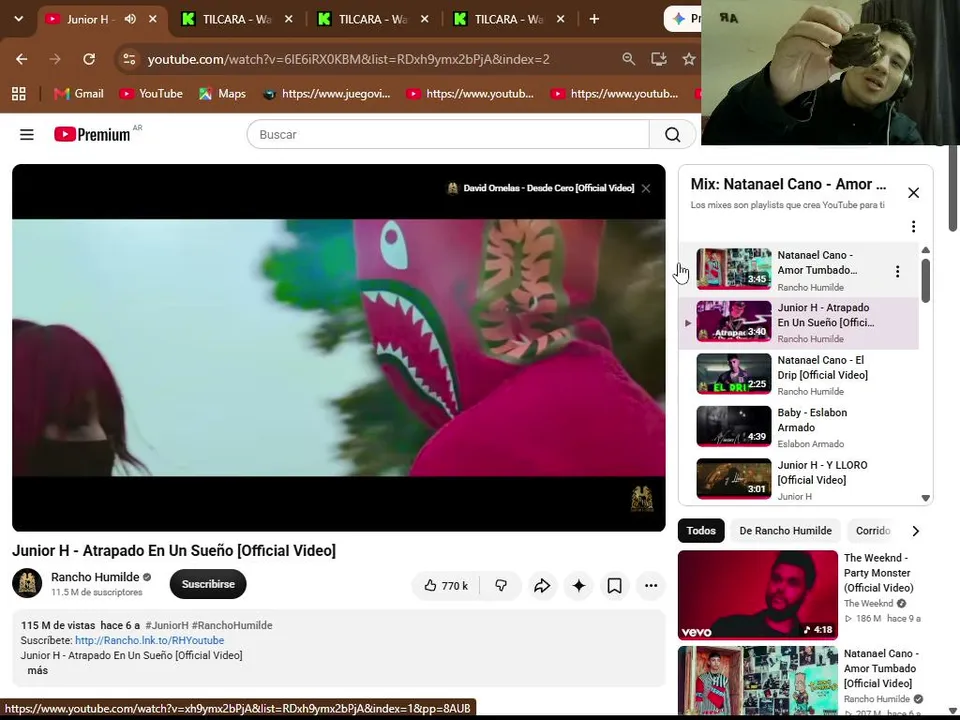Select the Todos filter chip
Viewport: 960px width, 720px height.
pyautogui.click(x=701, y=531)
